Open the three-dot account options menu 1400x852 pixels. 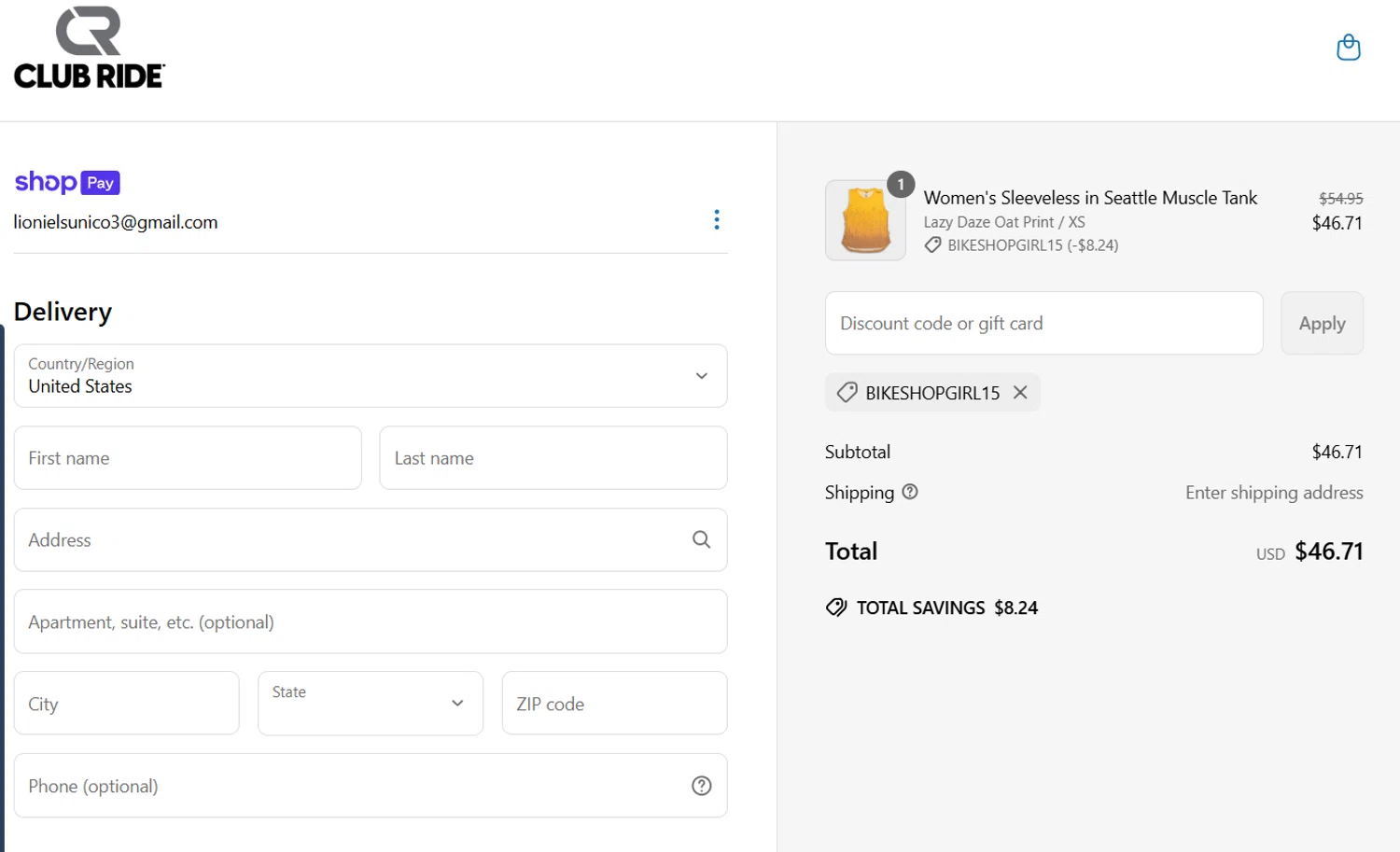click(x=716, y=219)
